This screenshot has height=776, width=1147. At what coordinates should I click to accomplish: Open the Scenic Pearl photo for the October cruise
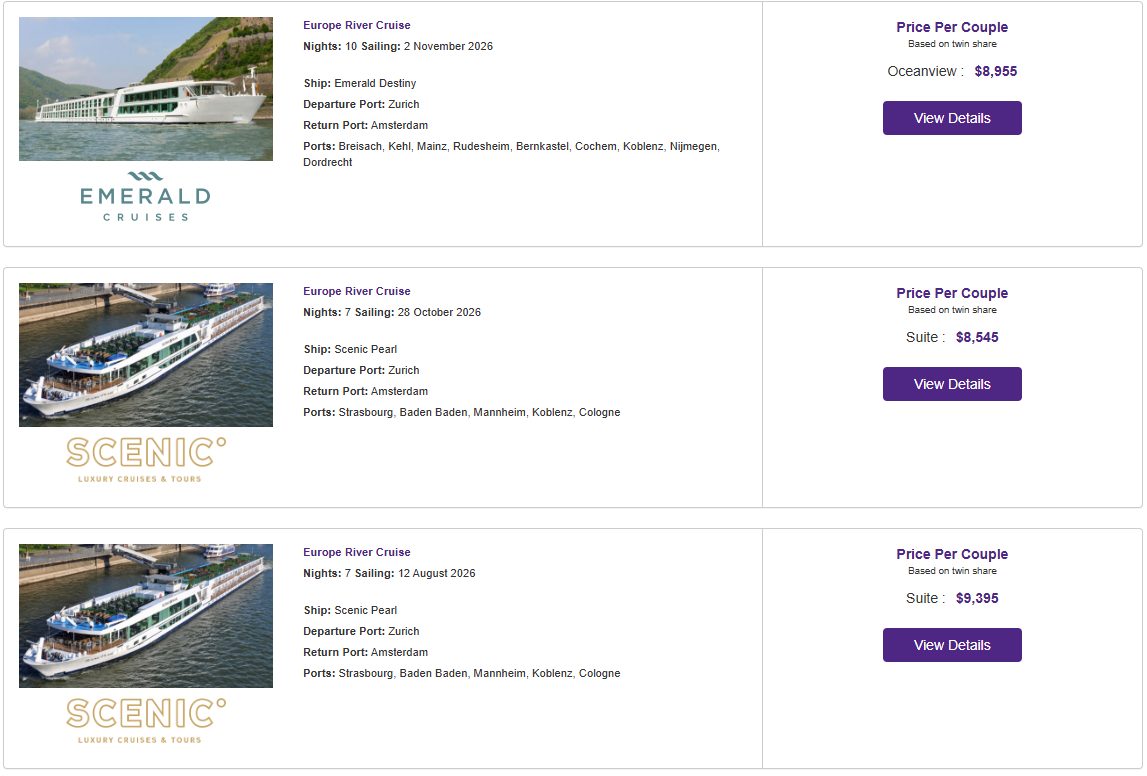tap(146, 355)
